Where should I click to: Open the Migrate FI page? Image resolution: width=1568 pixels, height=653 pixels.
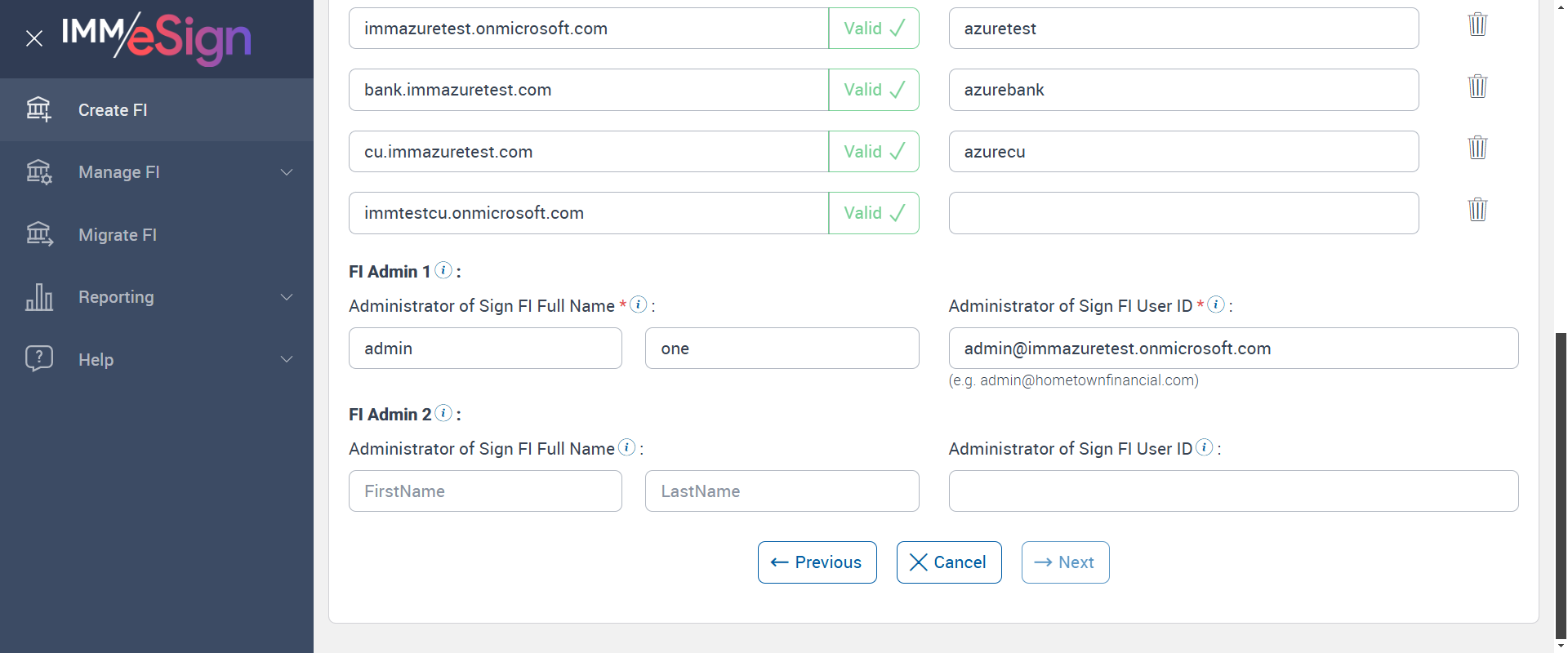point(118,235)
